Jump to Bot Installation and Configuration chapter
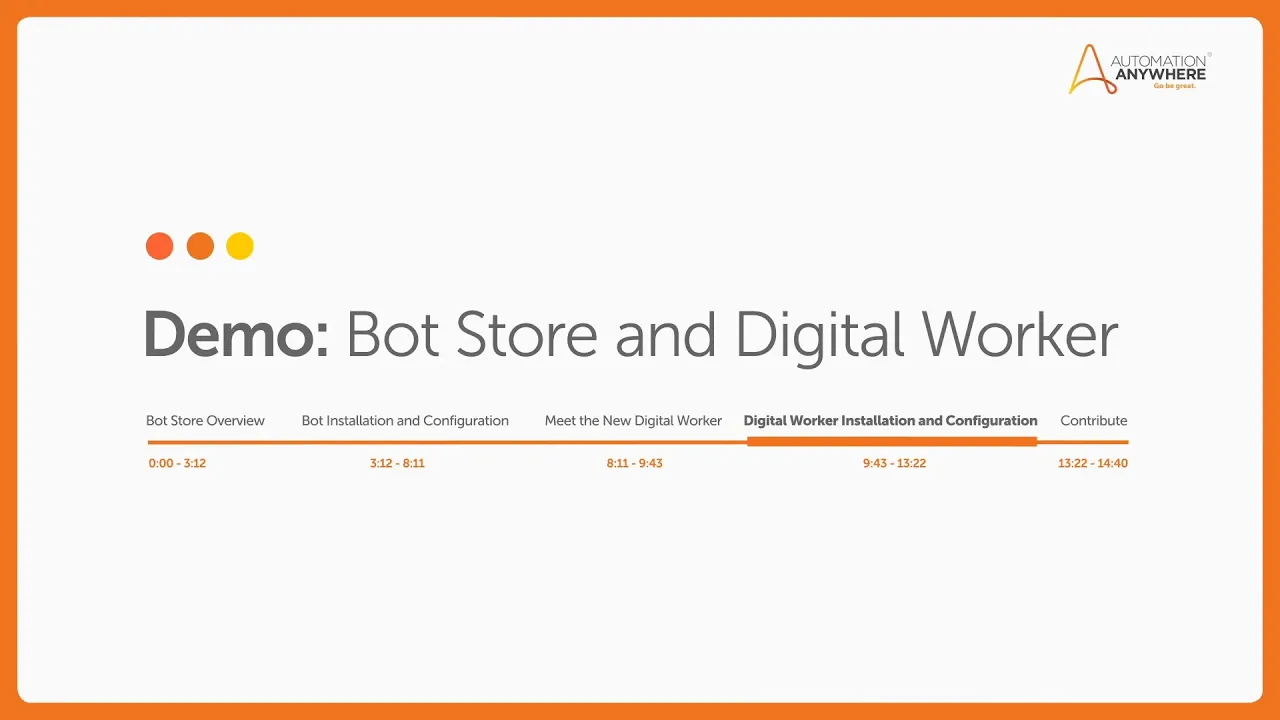 [405, 421]
